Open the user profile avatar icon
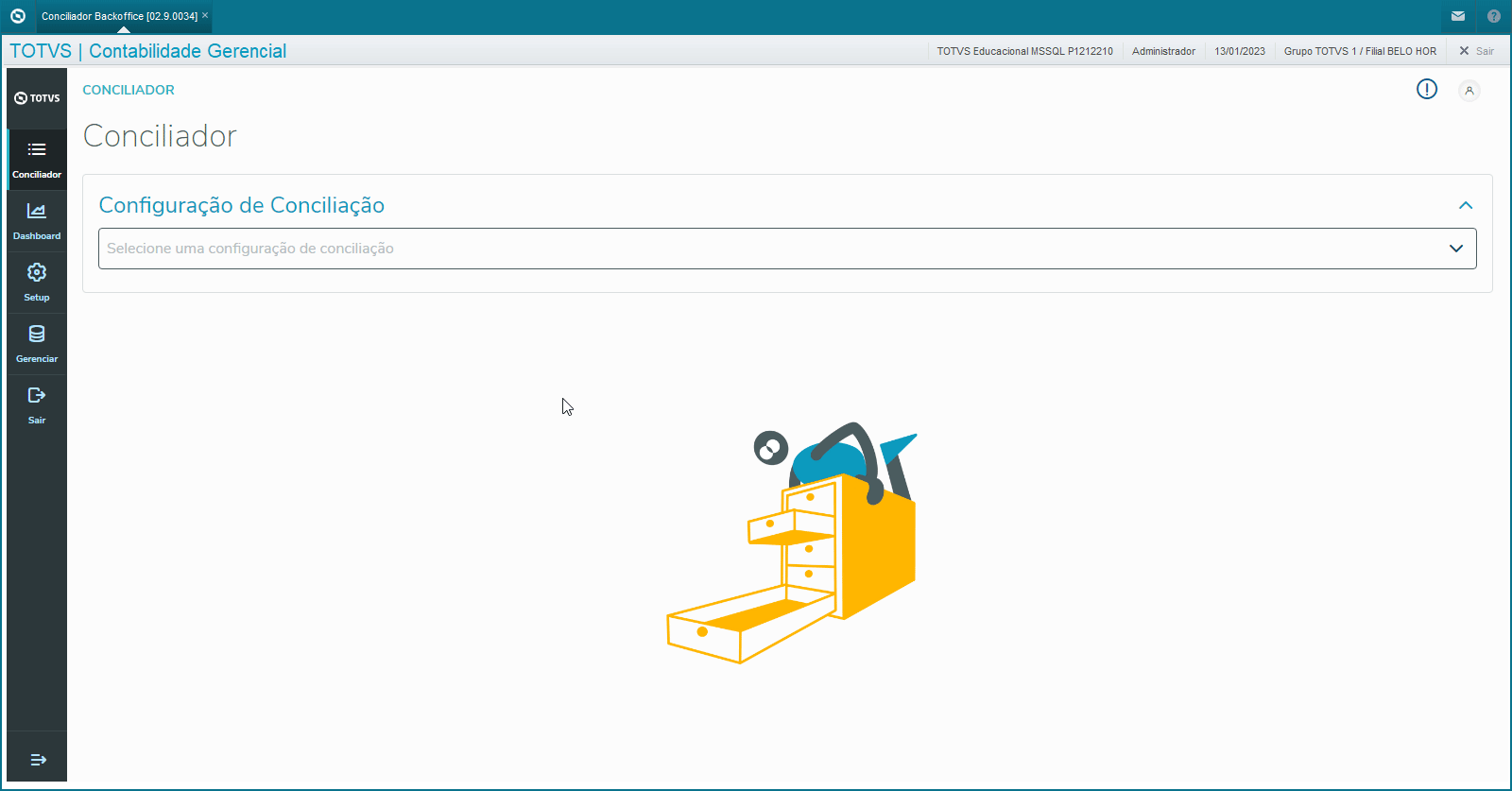The width and height of the screenshot is (1512, 791). [1469, 91]
